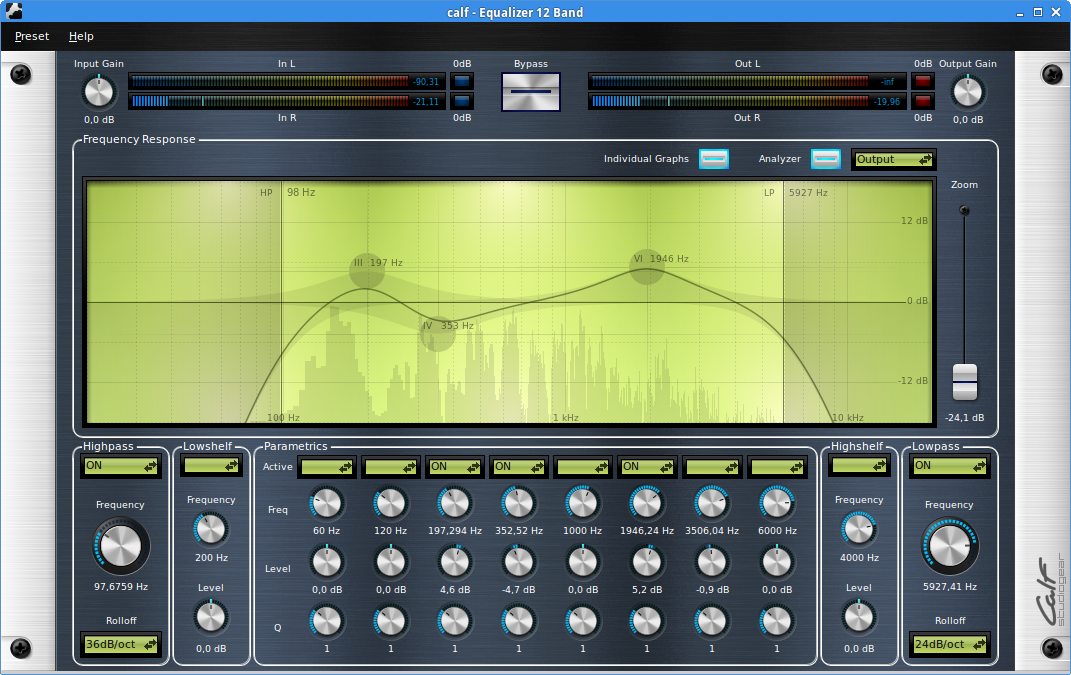Open Highpass Rolloff 36dB/oct dropdown
The width and height of the screenshot is (1071, 675).
point(120,645)
